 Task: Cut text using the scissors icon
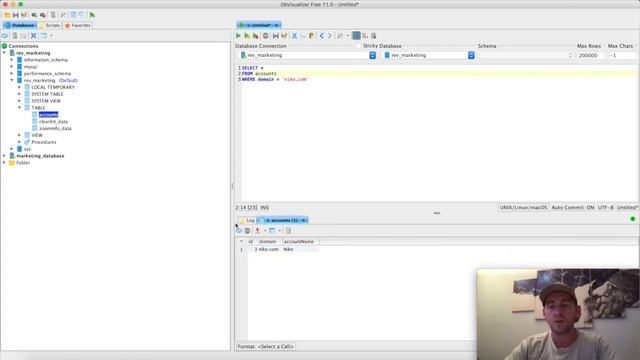pyautogui.click(x=294, y=36)
